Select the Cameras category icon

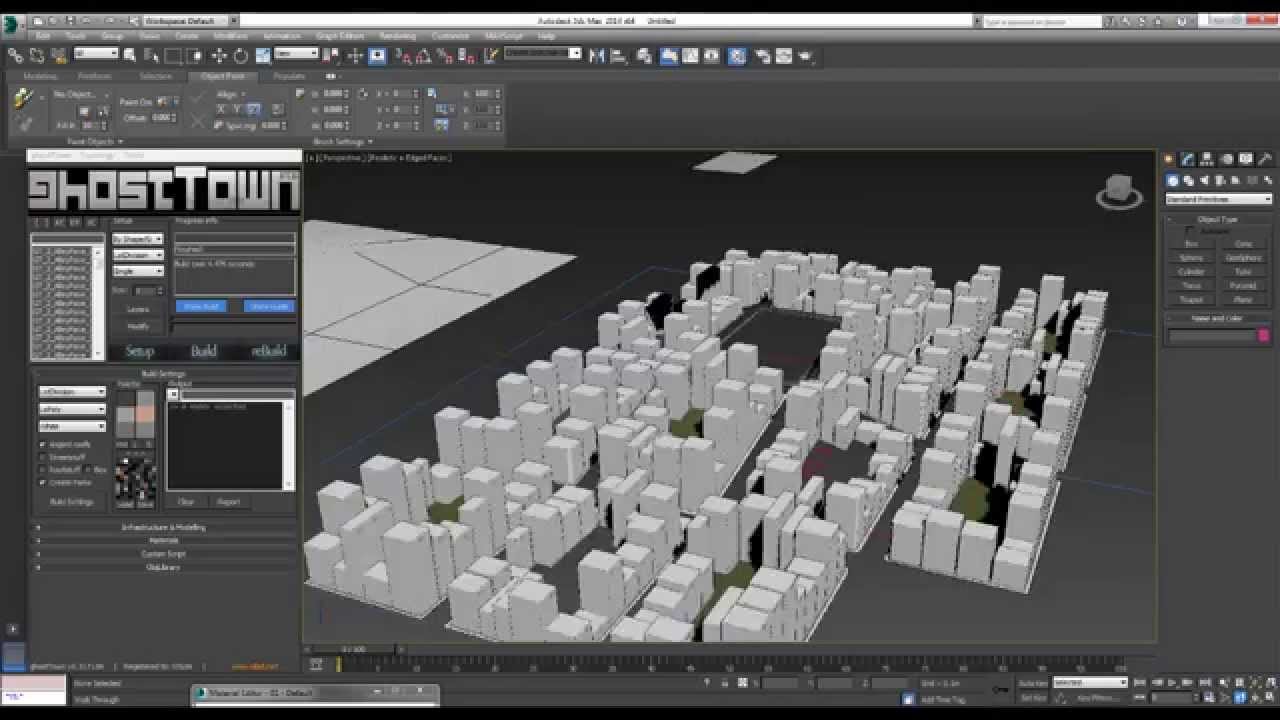pos(1218,181)
